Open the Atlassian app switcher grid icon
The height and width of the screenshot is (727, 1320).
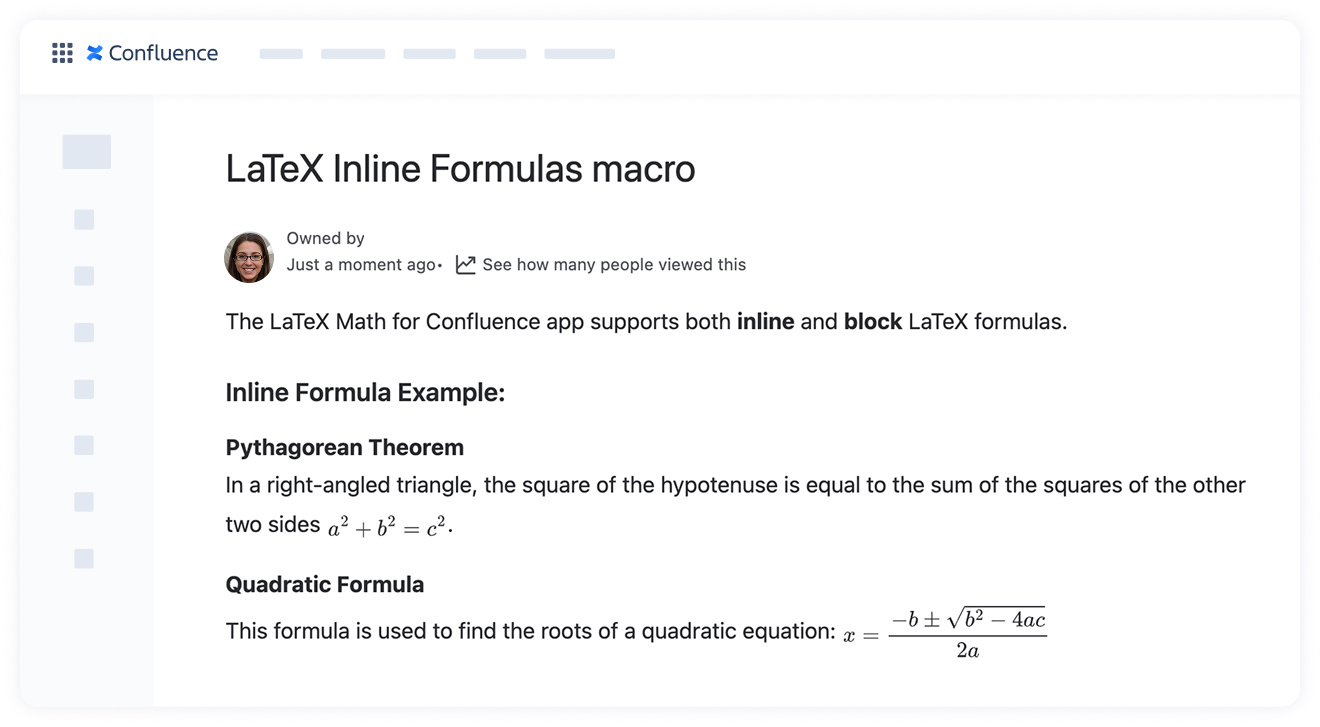[62, 52]
